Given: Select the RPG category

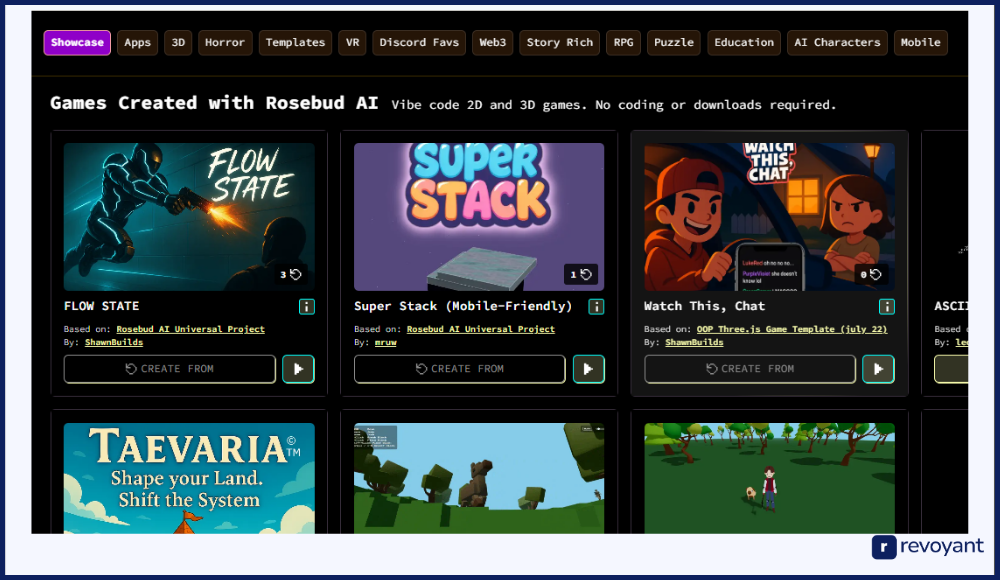Looking at the screenshot, I should (623, 43).
